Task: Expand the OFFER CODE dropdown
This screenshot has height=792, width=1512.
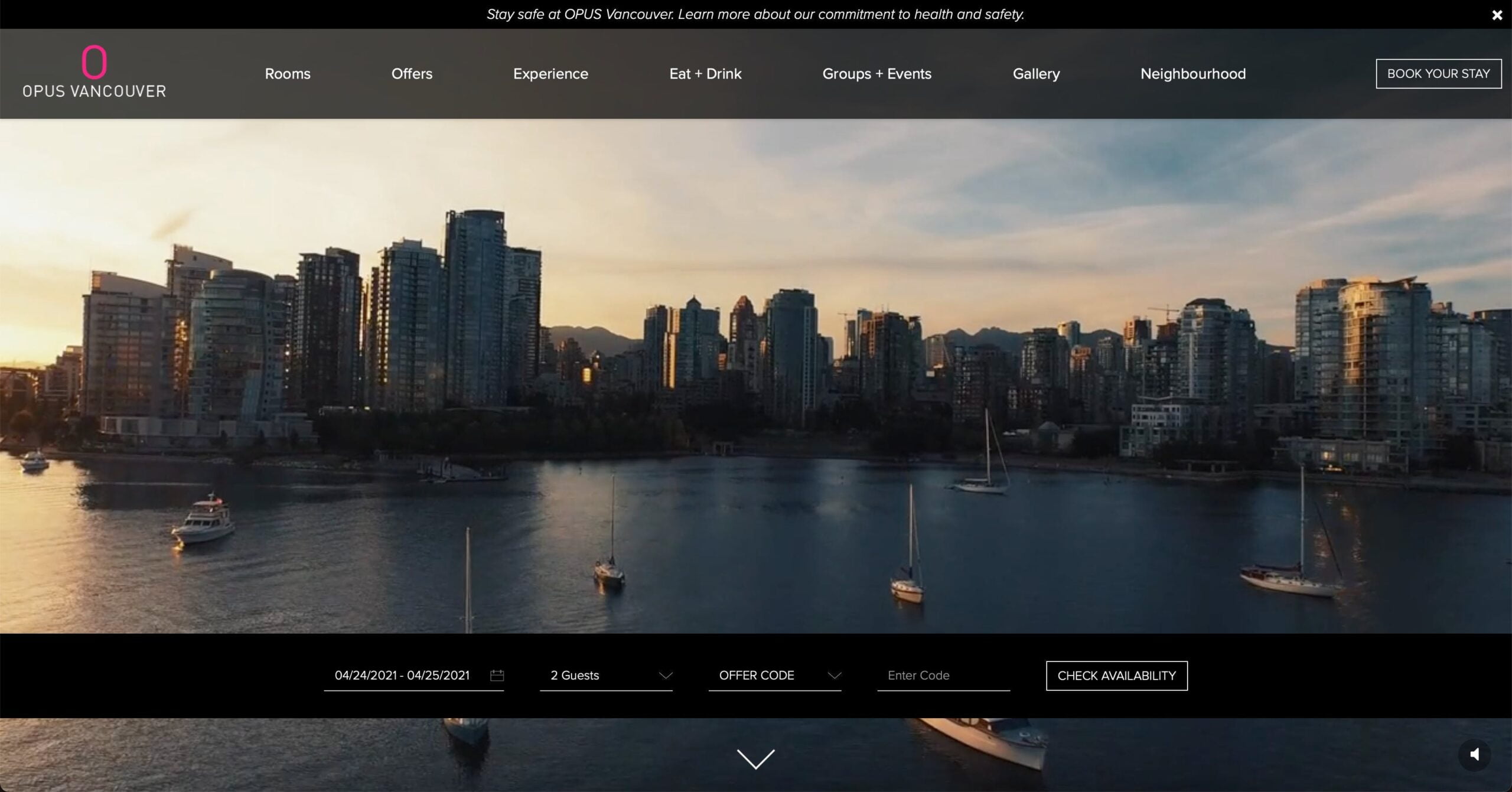Action: click(x=774, y=675)
